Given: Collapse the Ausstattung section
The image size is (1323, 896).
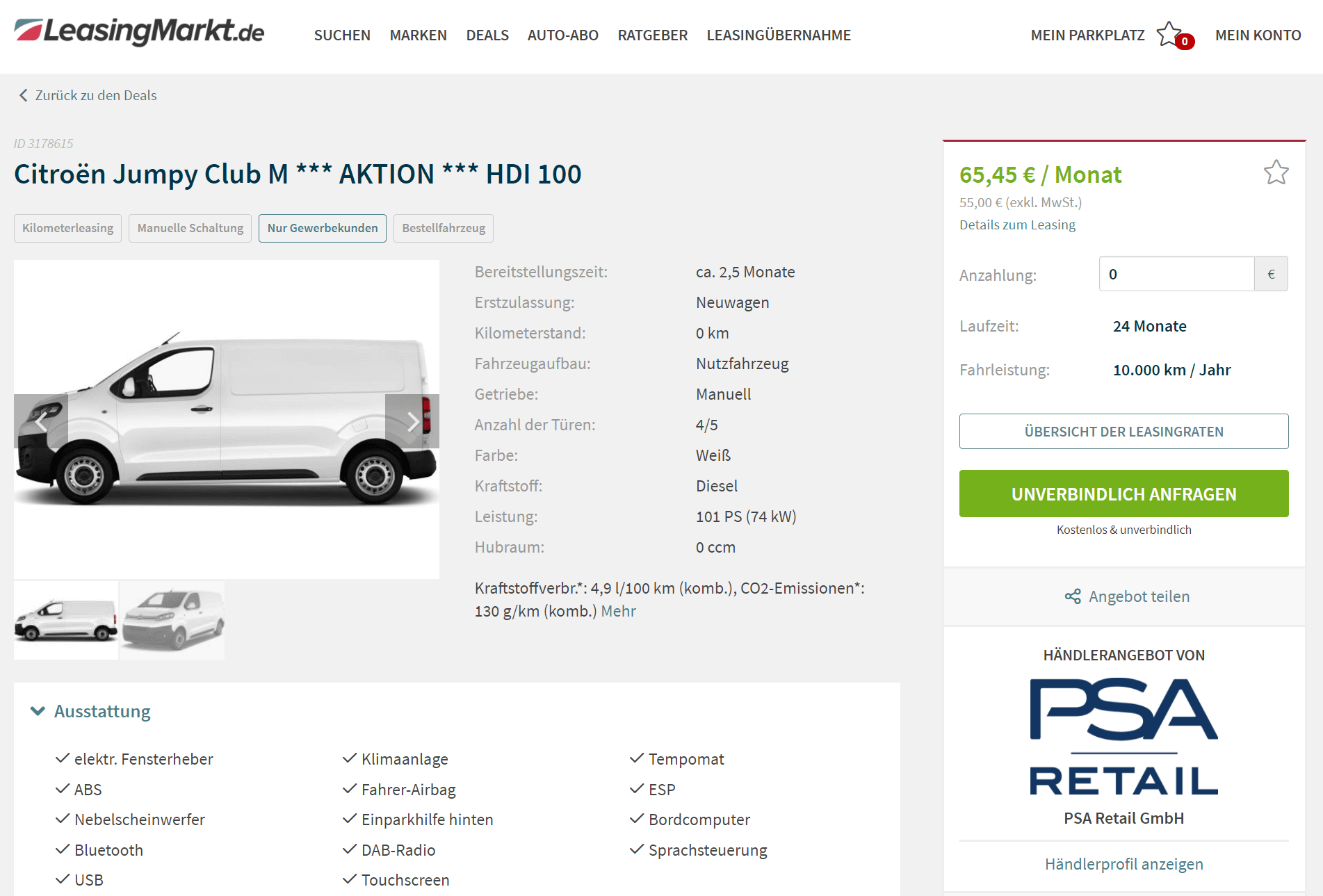Looking at the screenshot, I should [38, 711].
